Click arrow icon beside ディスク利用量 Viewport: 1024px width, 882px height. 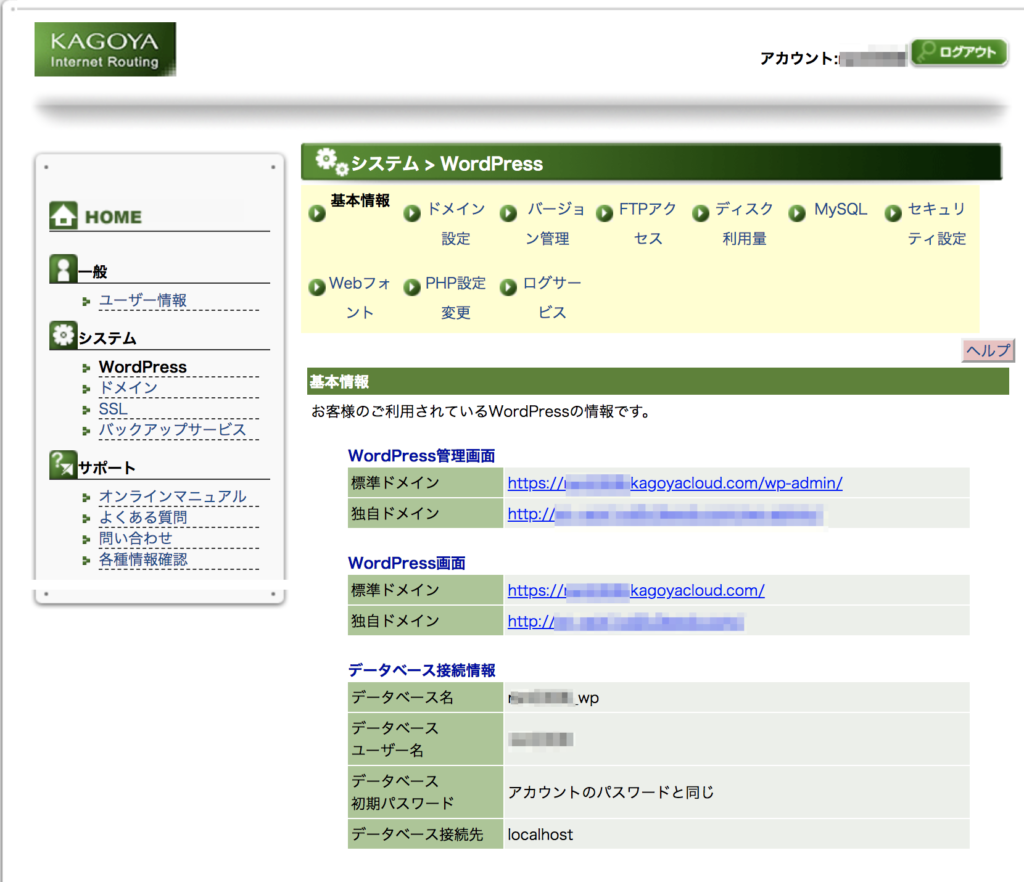click(x=701, y=213)
